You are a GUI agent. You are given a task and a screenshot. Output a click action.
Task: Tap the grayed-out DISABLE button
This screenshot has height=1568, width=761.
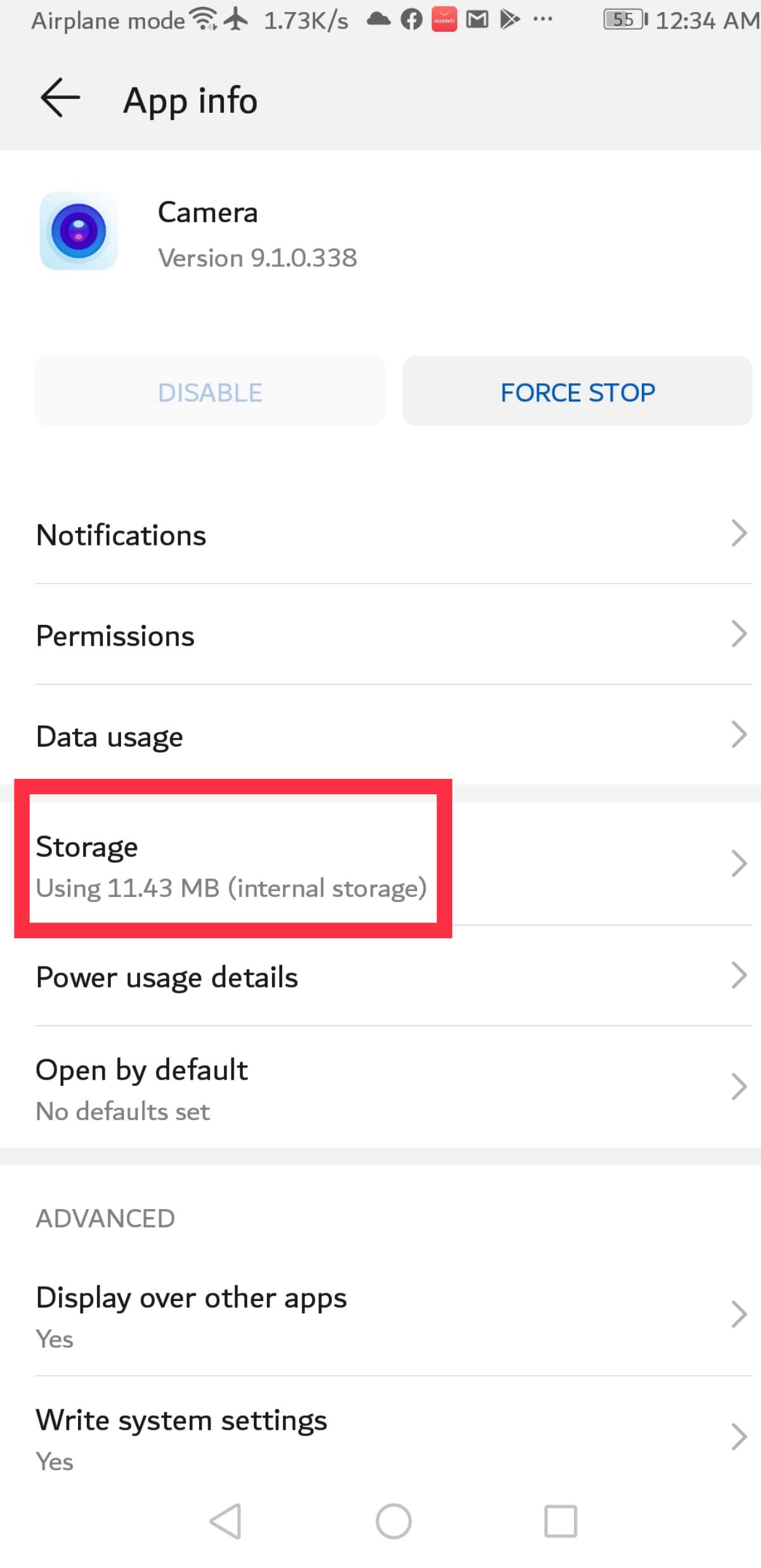coord(210,391)
